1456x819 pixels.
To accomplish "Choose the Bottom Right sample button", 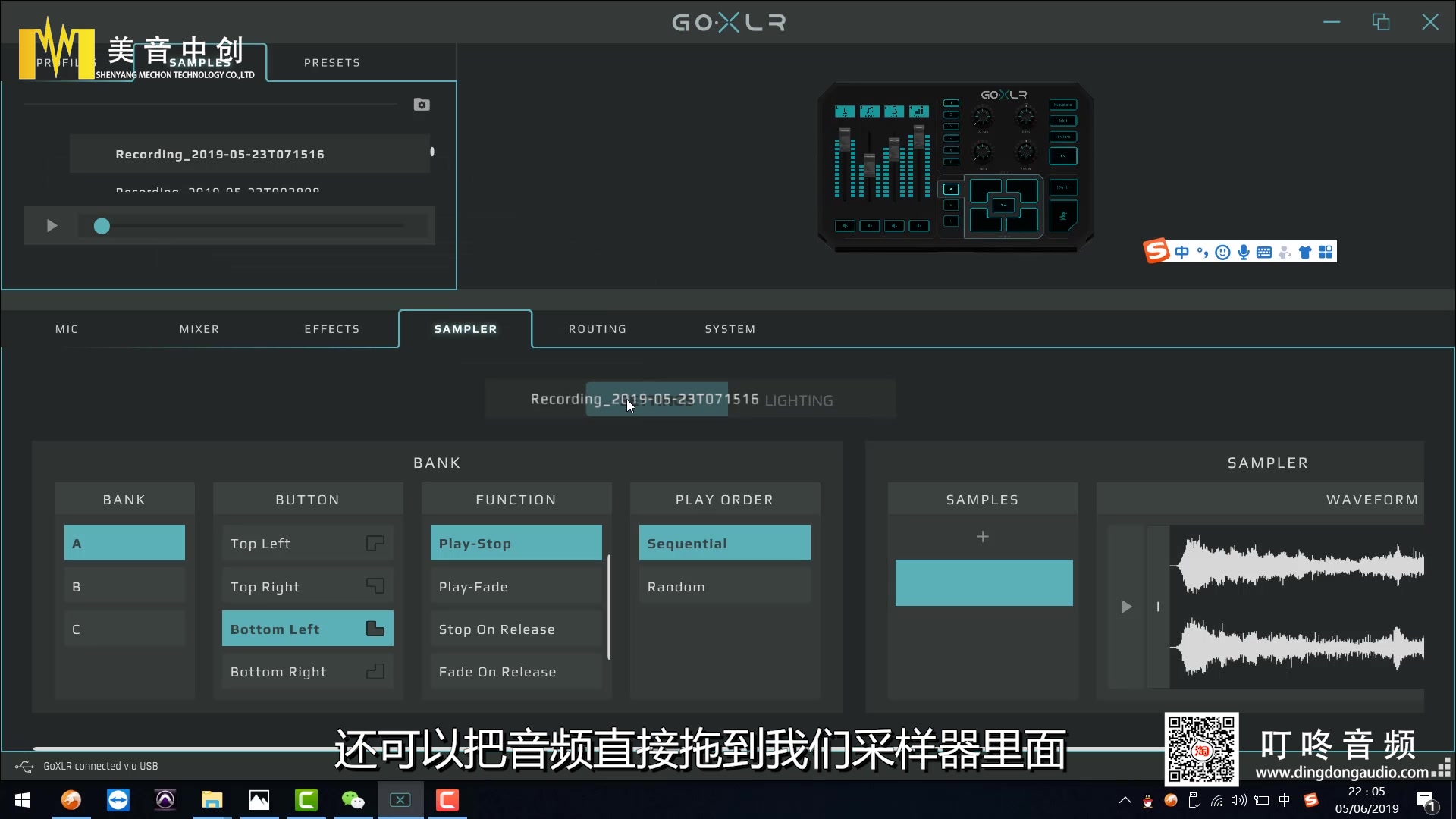I will pyautogui.click(x=308, y=671).
